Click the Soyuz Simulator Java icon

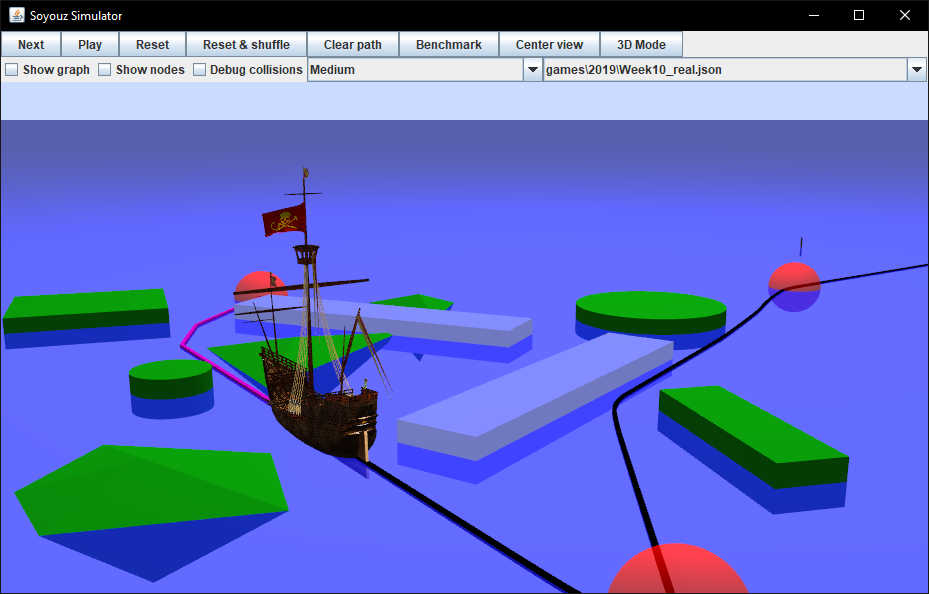[x=17, y=15]
